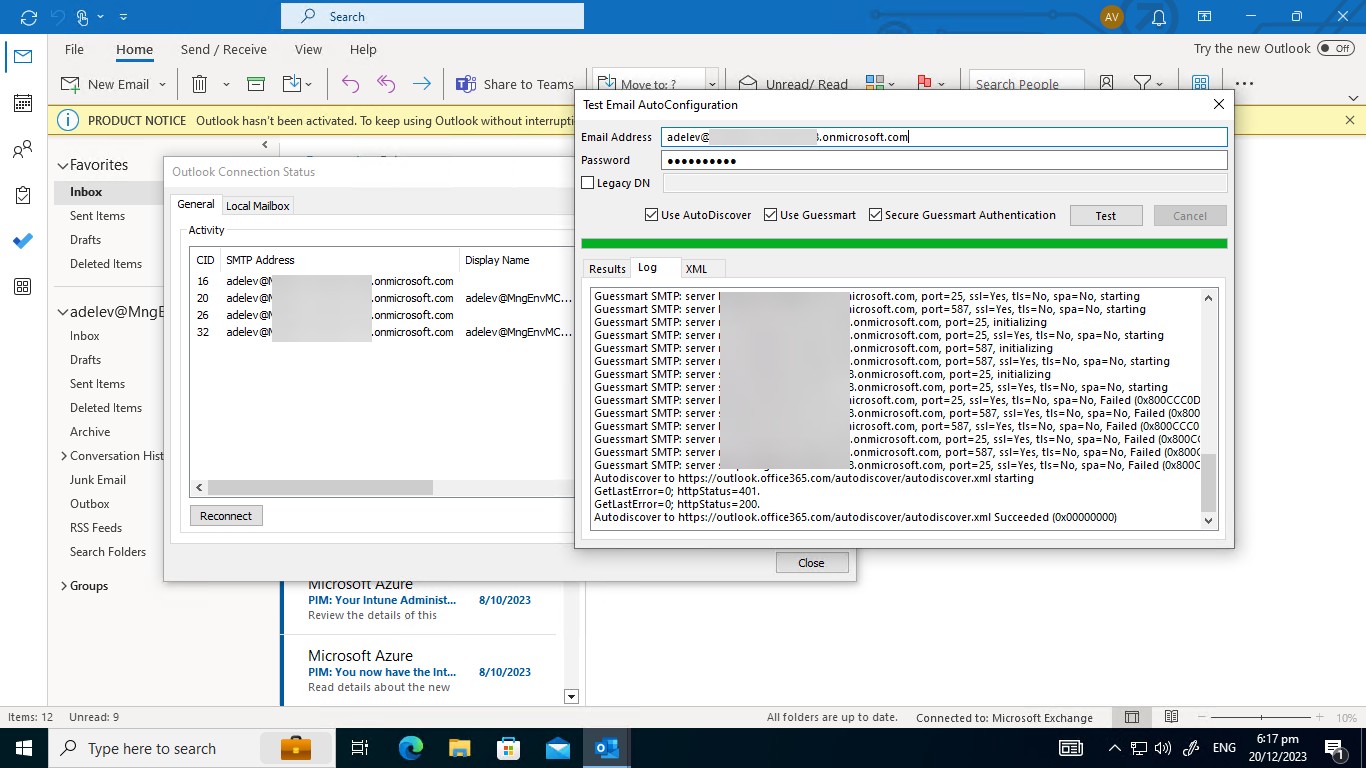Click the Search People box
Screen dimensions: 1366x768
click(x=1027, y=84)
